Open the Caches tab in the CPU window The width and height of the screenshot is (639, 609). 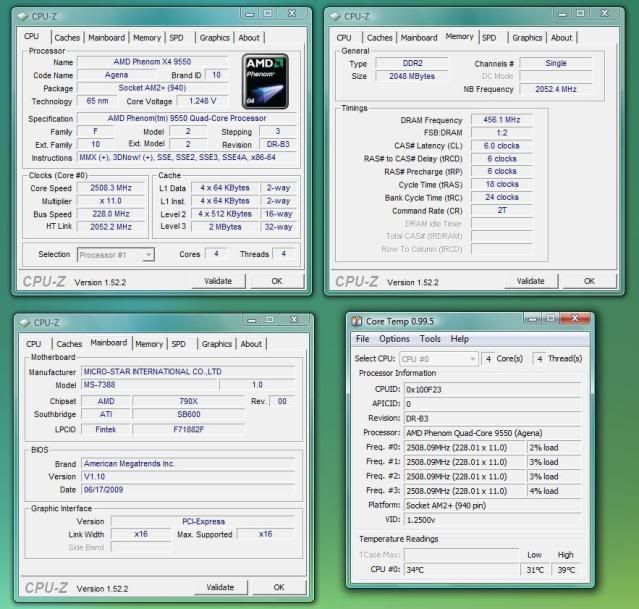point(67,38)
